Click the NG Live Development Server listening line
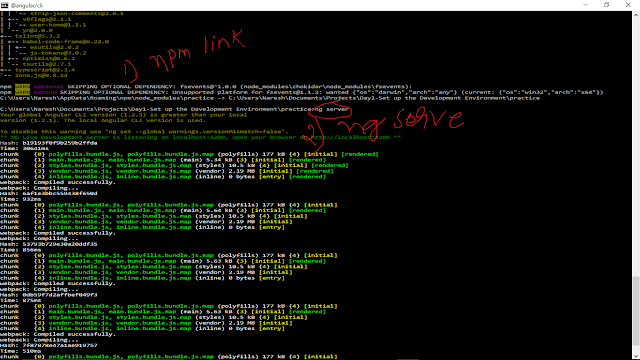Viewport: 640px width, 360px height. 200,138
